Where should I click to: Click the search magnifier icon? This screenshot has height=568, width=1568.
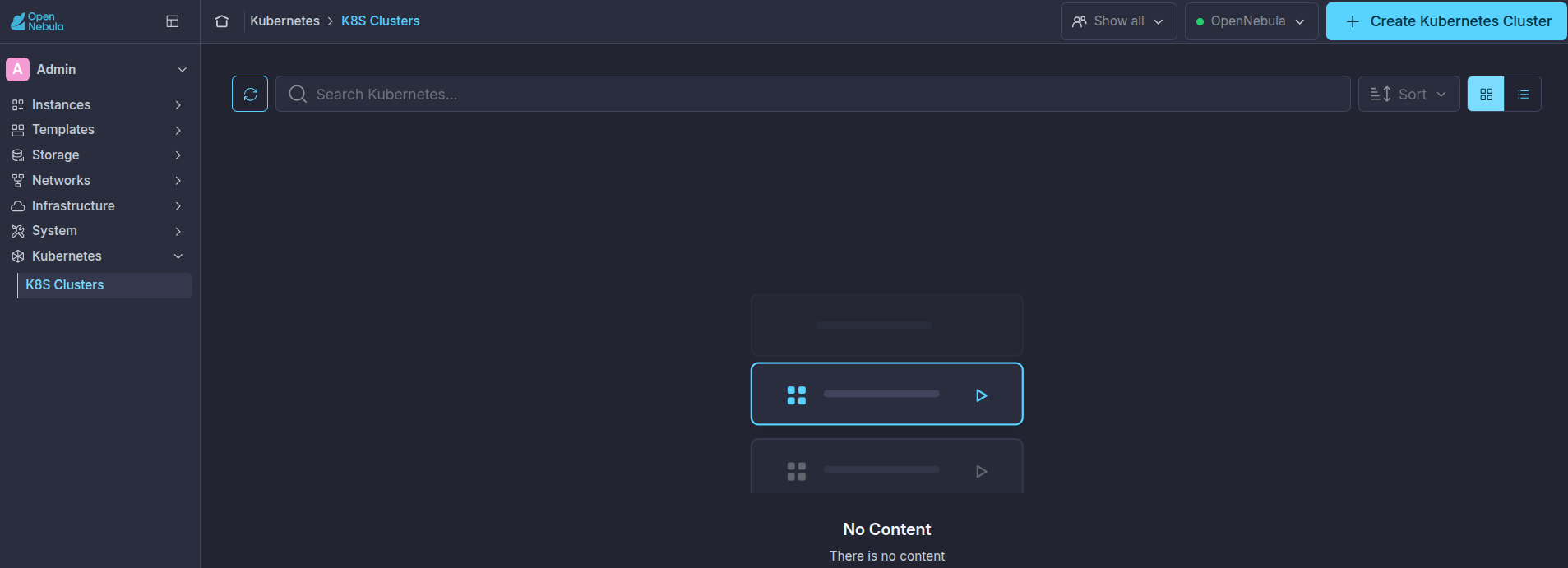tap(298, 94)
